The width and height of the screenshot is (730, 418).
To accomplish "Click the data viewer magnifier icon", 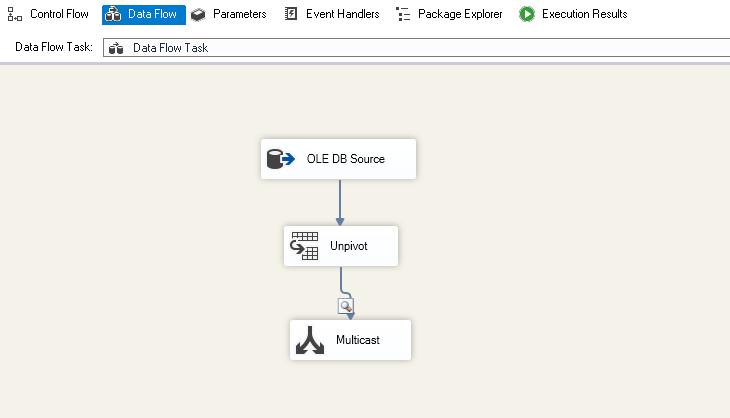I will coord(346,306).
